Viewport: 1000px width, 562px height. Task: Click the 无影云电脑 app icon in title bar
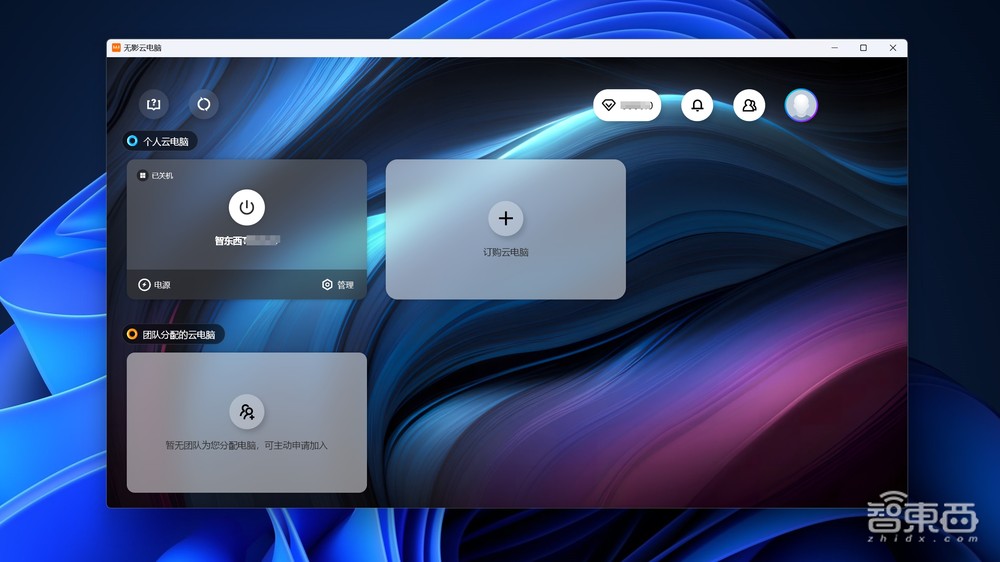tap(116, 47)
